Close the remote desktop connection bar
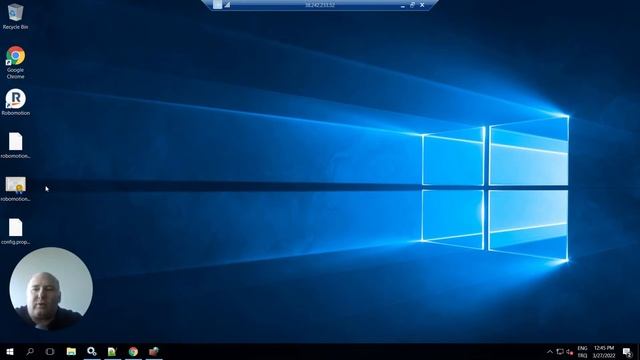 coord(422,5)
